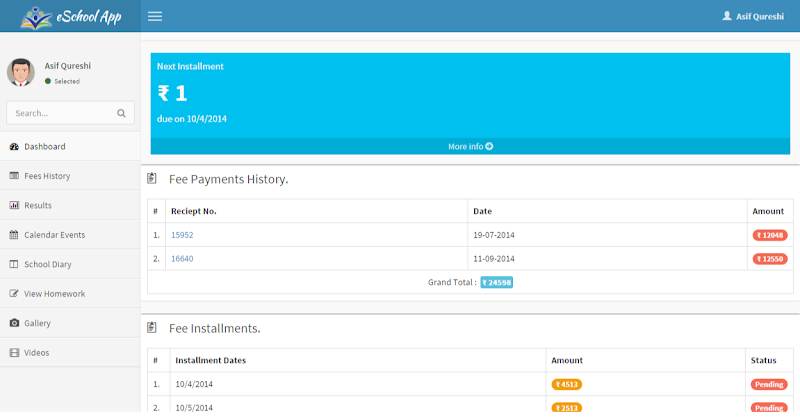Click the View Homework edit icon
Viewport: 800px width, 420px height.
(14, 294)
